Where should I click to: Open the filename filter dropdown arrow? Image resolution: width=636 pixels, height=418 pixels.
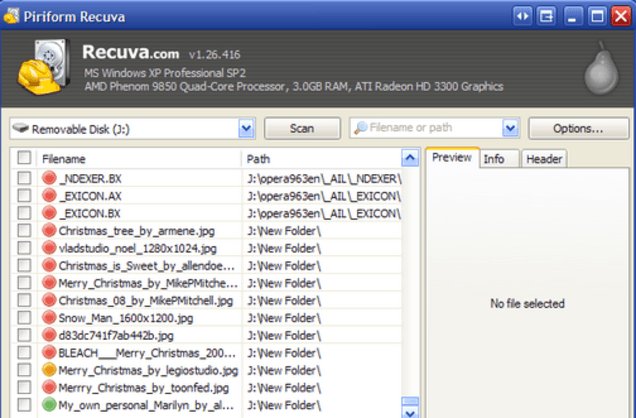(511, 129)
